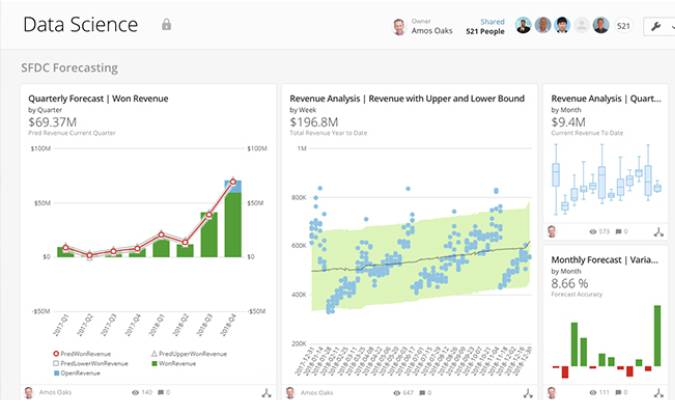
Task: Click the first box in box plot chart
Action: (556, 175)
